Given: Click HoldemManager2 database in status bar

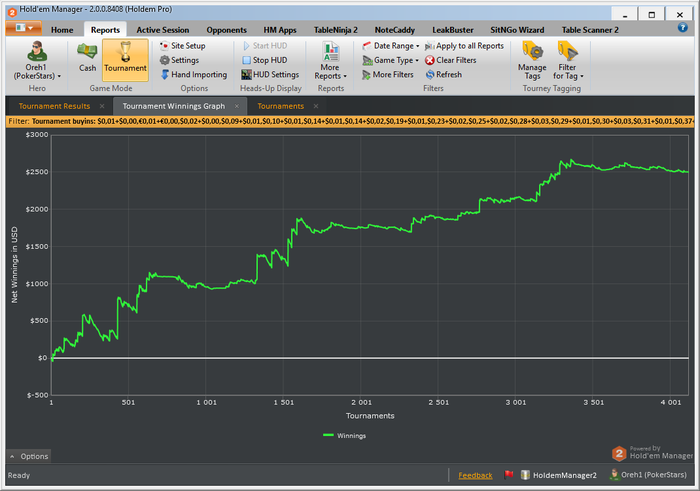Looking at the screenshot, I should pos(559,475).
